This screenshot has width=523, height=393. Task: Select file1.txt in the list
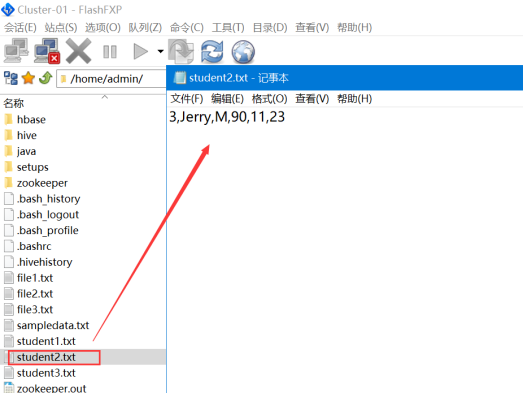(29, 278)
